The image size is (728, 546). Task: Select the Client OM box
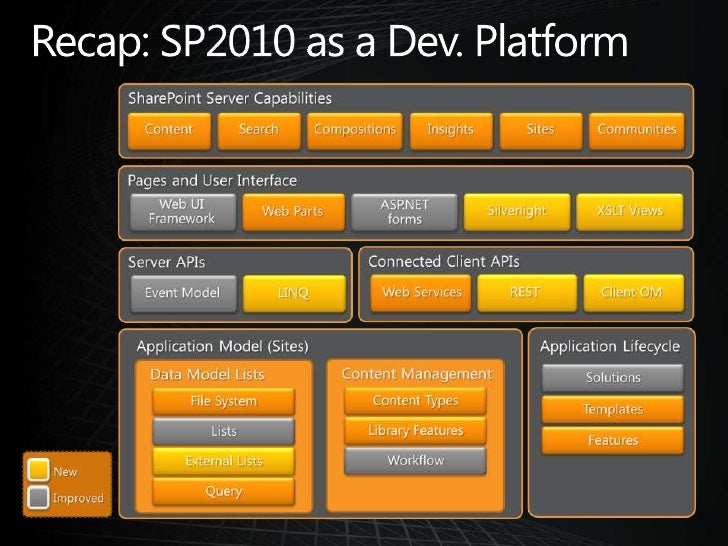click(x=634, y=293)
